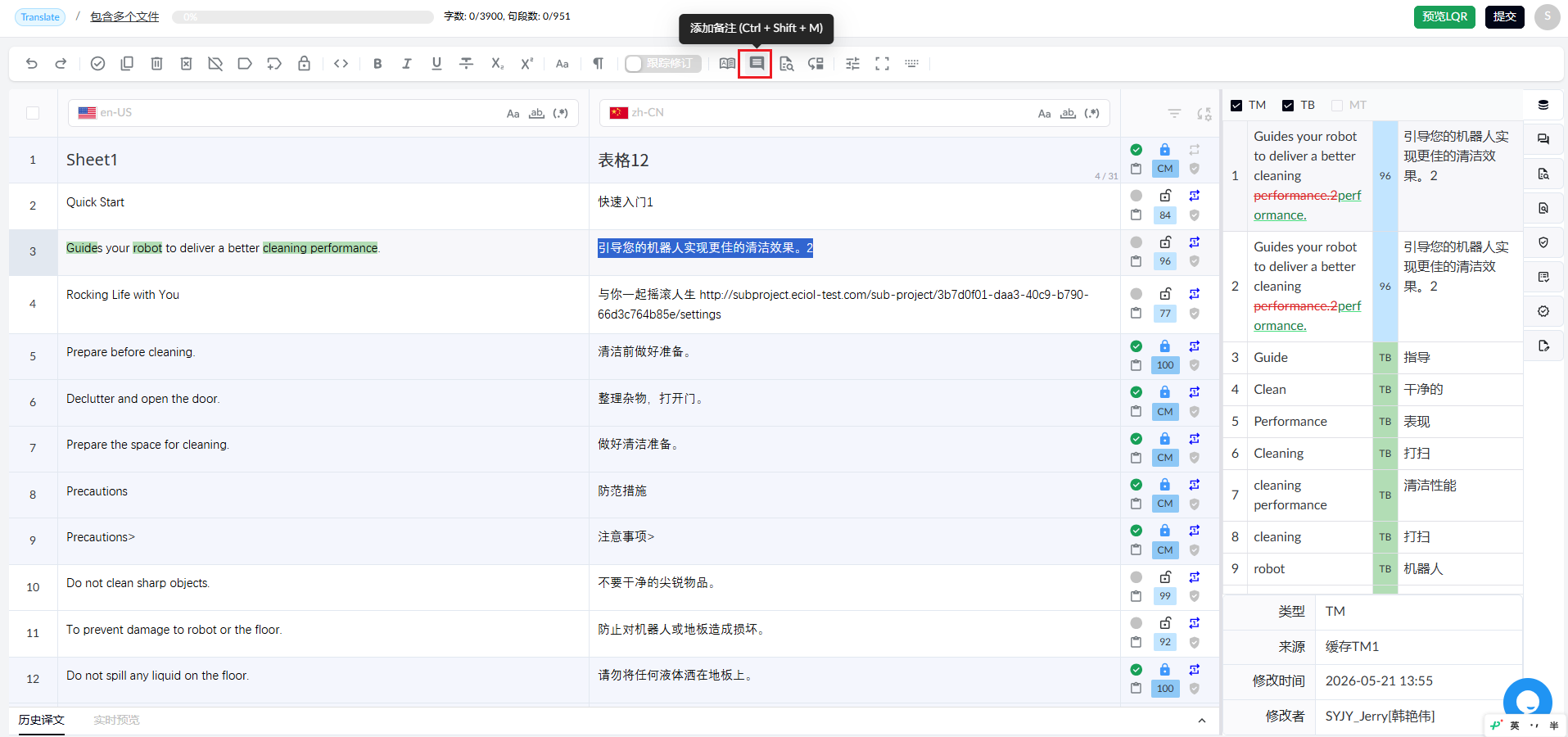Switch to the 实时预览 tab
Screen dimensions: 1568x737
click(116, 720)
